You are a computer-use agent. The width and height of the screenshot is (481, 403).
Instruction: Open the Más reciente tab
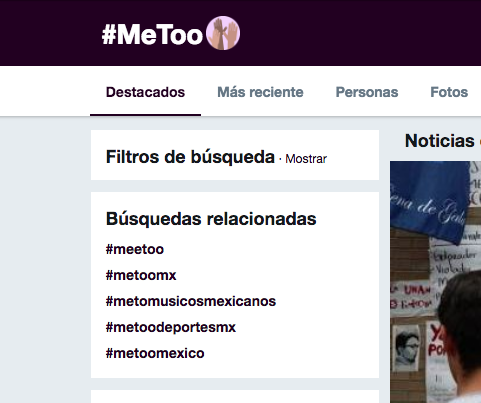260,92
